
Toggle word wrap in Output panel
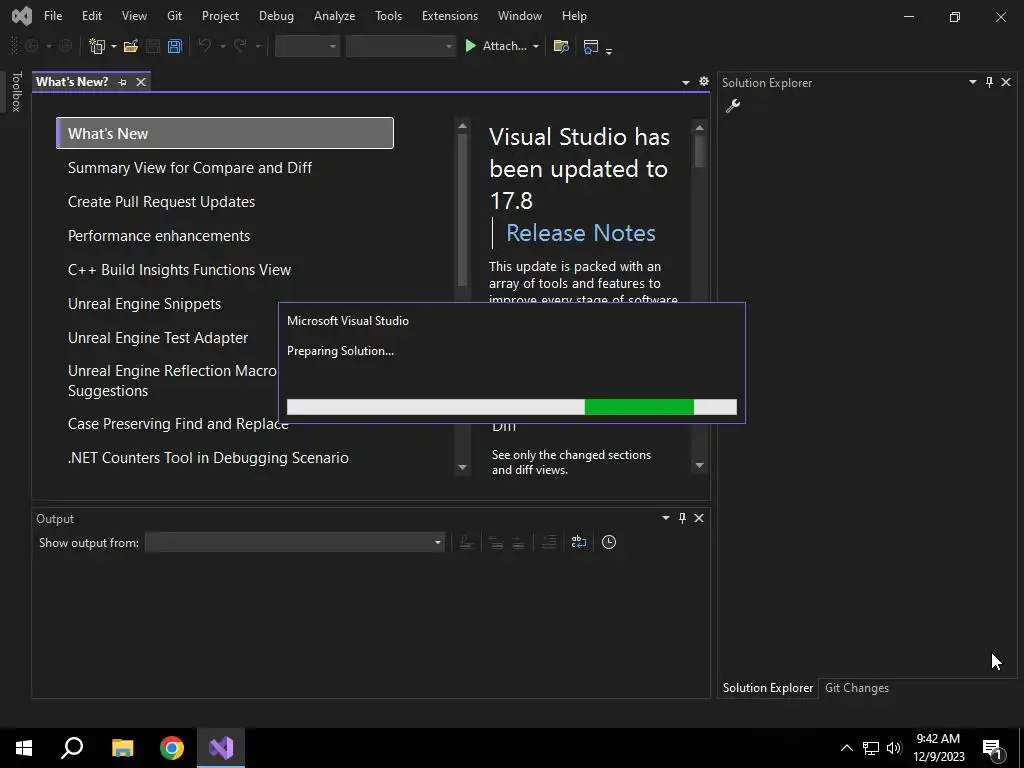click(579, 542)
